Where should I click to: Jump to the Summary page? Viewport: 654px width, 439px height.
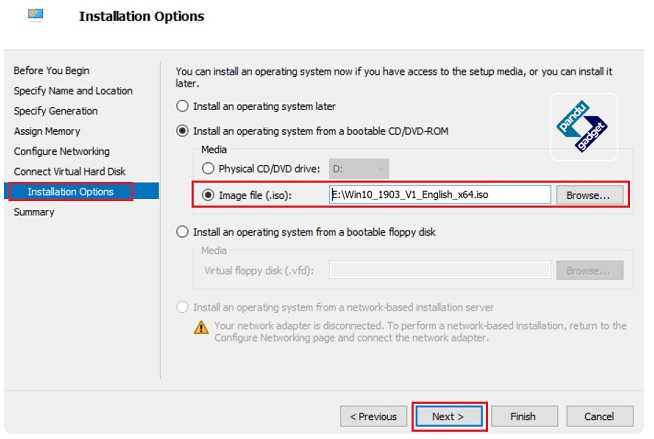pyautogui.click(x=34, y=212)
